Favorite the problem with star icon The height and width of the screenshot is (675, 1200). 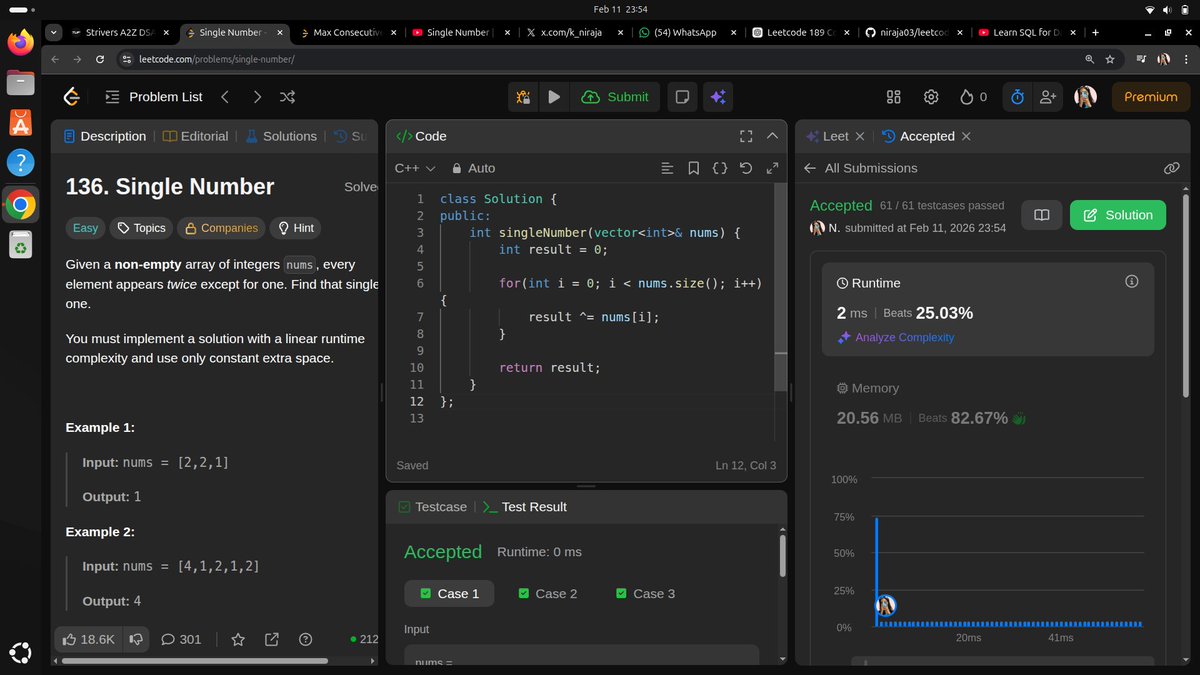click(238, 639)
